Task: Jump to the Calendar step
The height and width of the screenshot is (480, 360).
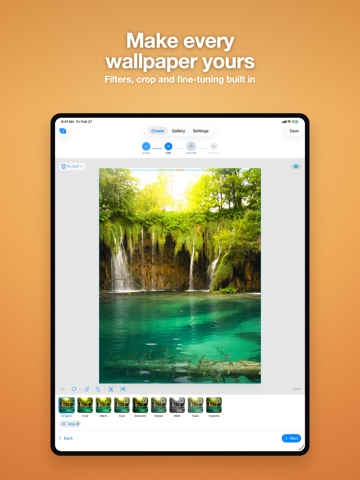Action: [191, 147]
